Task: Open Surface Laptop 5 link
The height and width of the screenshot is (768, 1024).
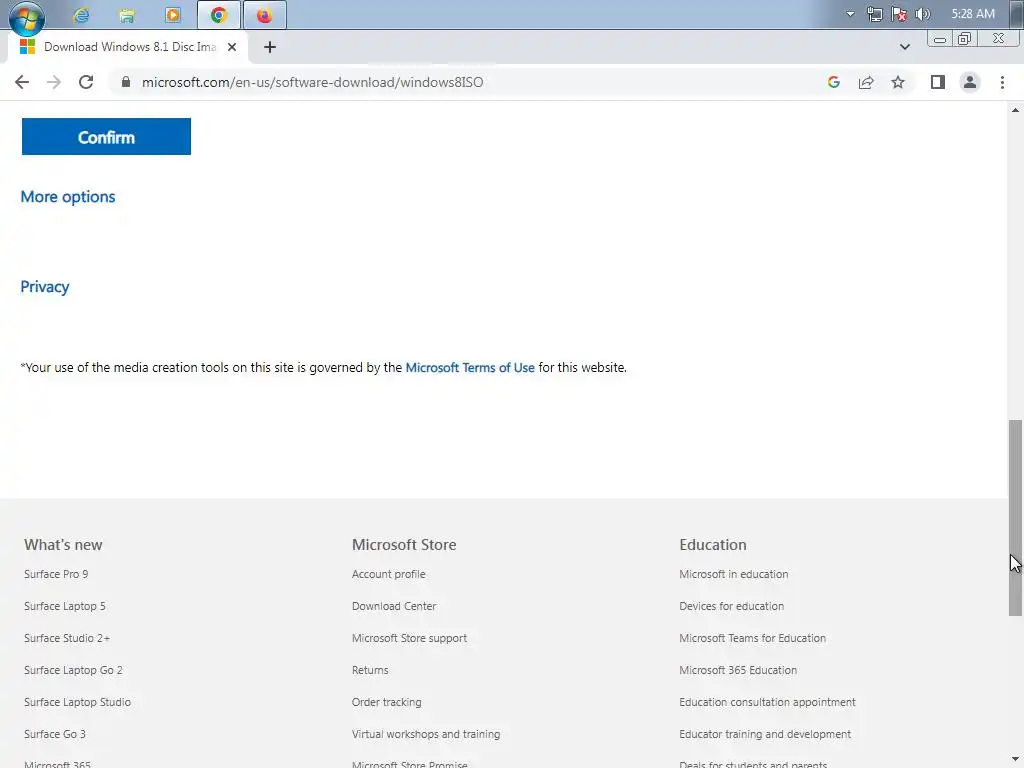Action: pos(65,606)
